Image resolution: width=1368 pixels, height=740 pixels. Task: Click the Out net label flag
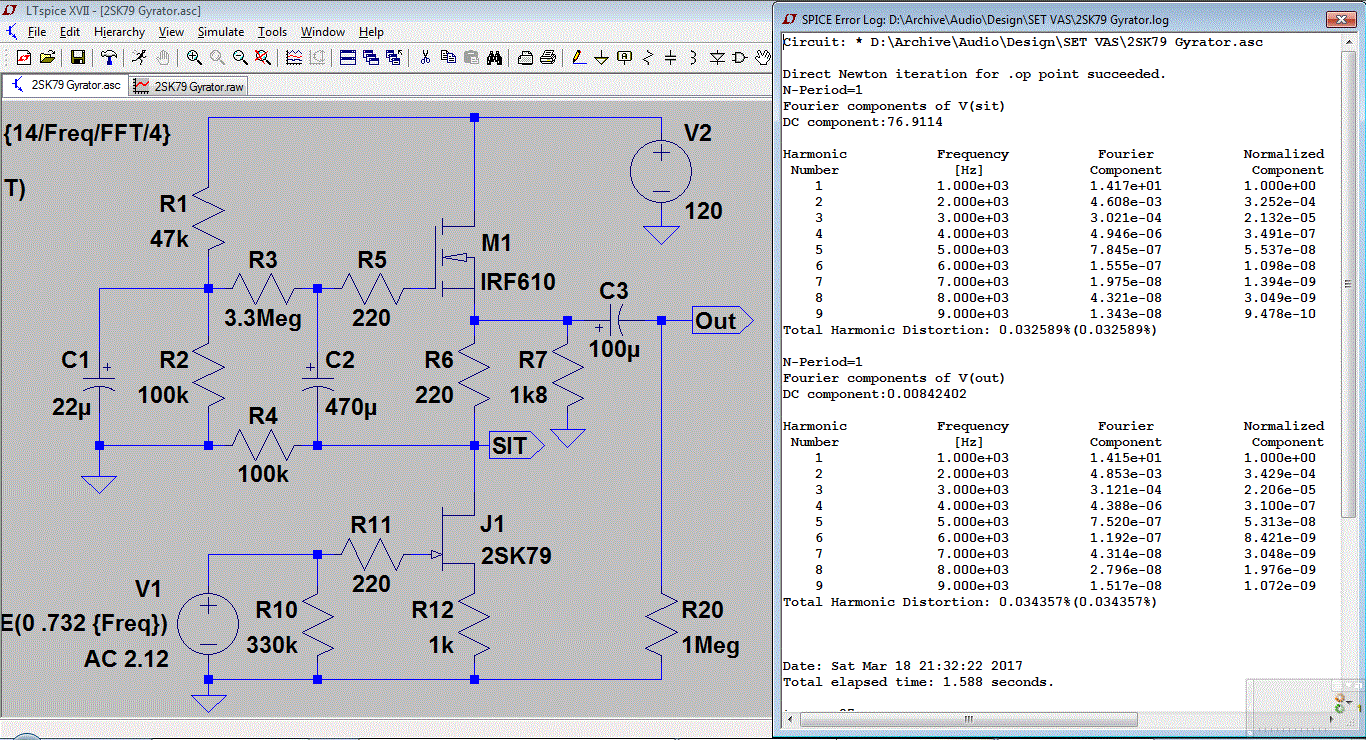click(x=722, y=321)
